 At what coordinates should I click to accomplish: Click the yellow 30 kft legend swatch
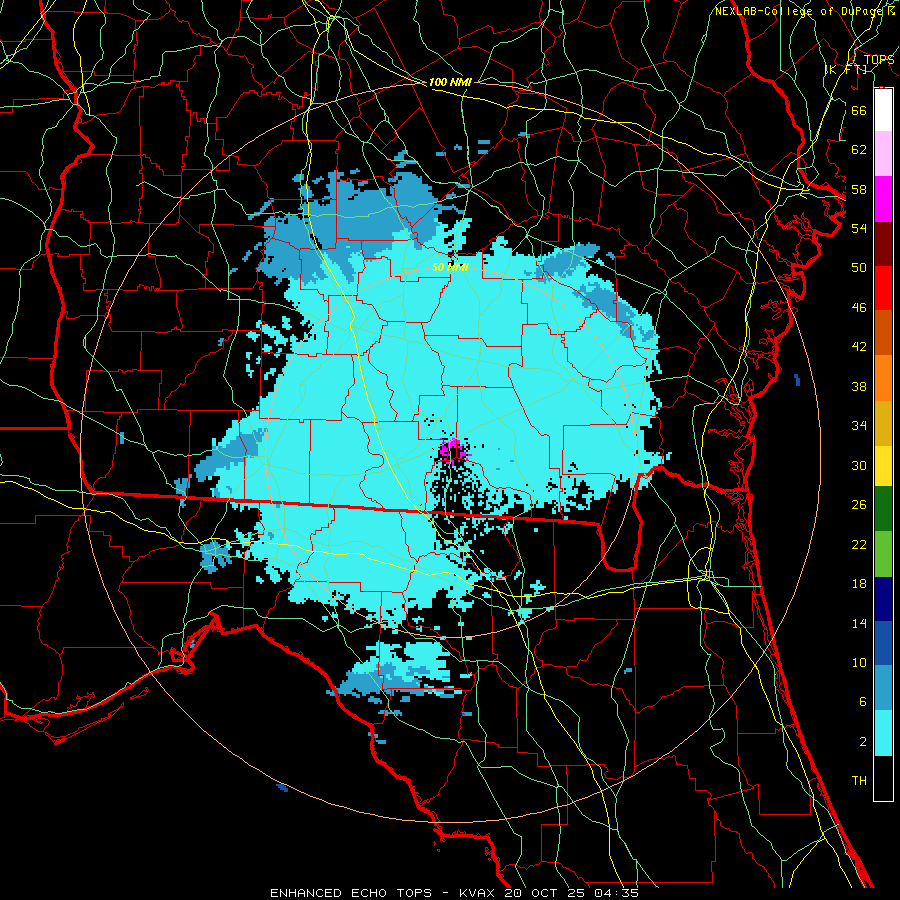883,465
